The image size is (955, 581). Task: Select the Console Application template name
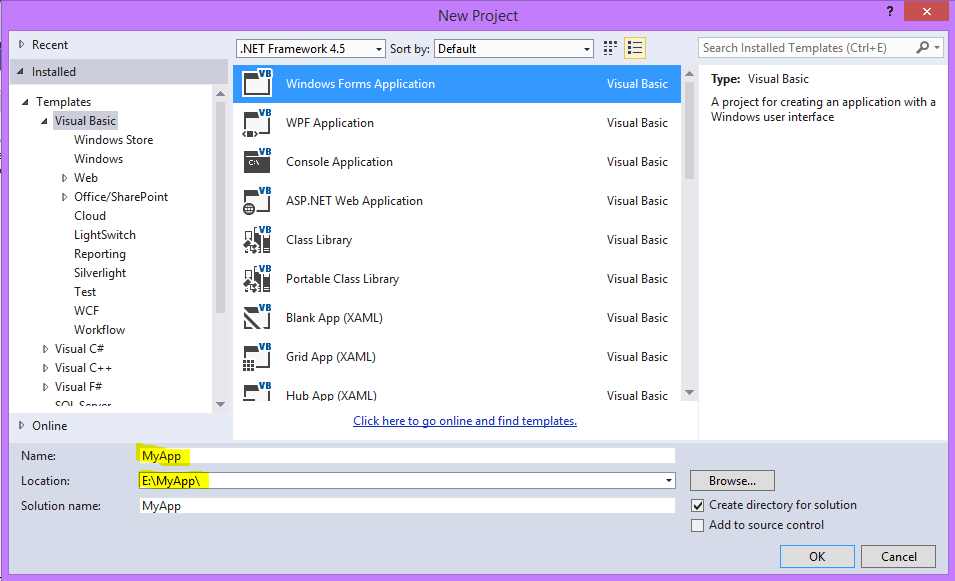339,161
